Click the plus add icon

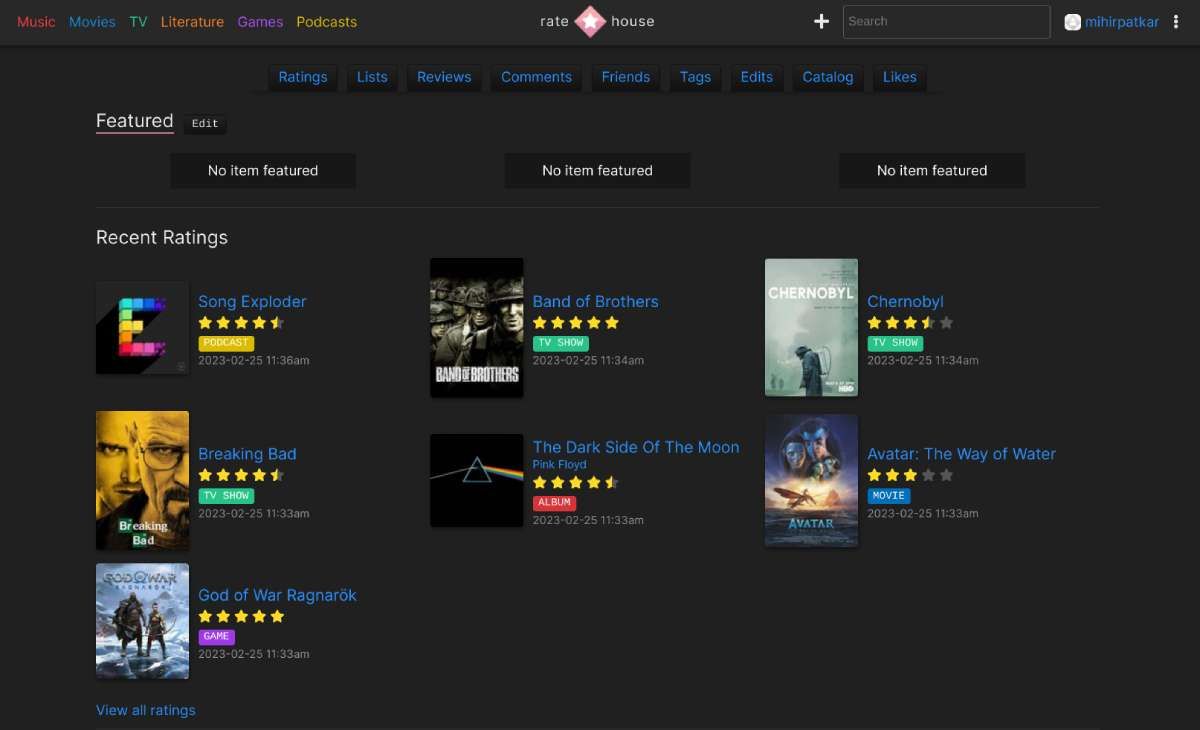(x=821, y=21)
